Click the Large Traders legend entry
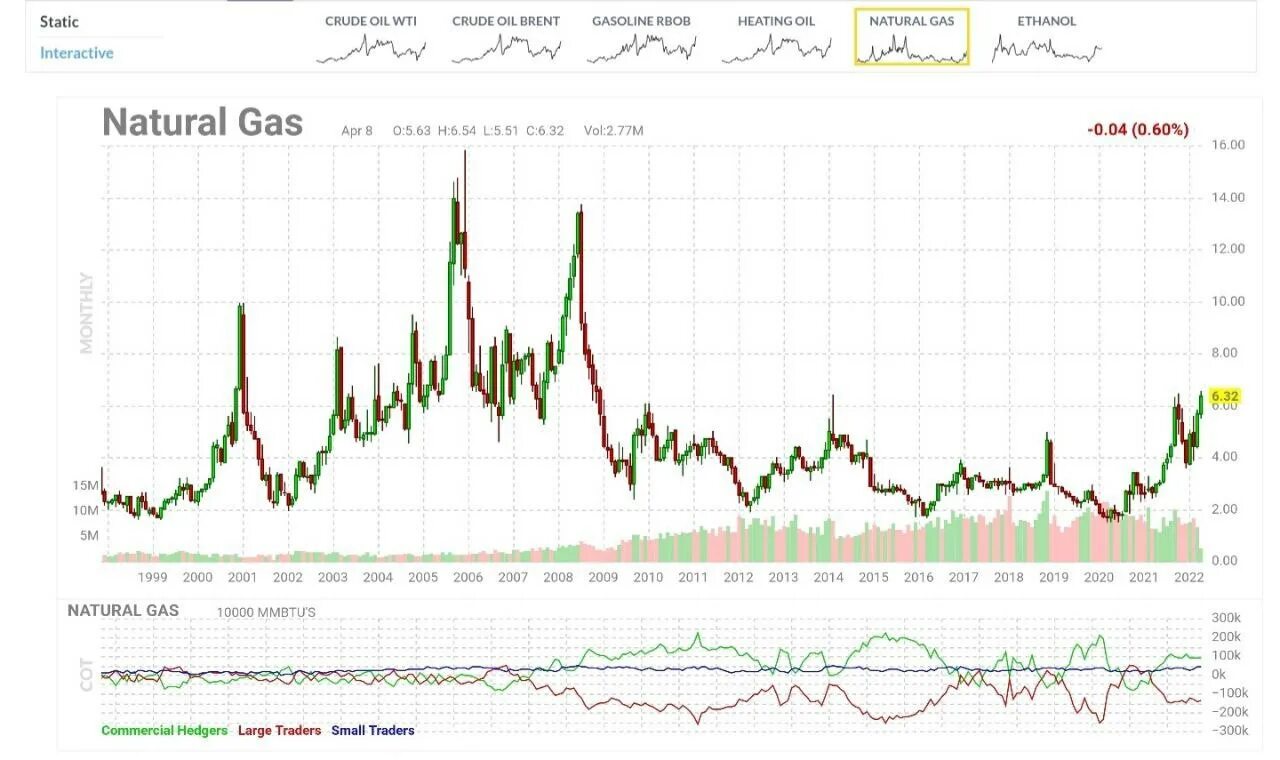Viewport: 1280px width, 760px height. click(x=279, y=731)
